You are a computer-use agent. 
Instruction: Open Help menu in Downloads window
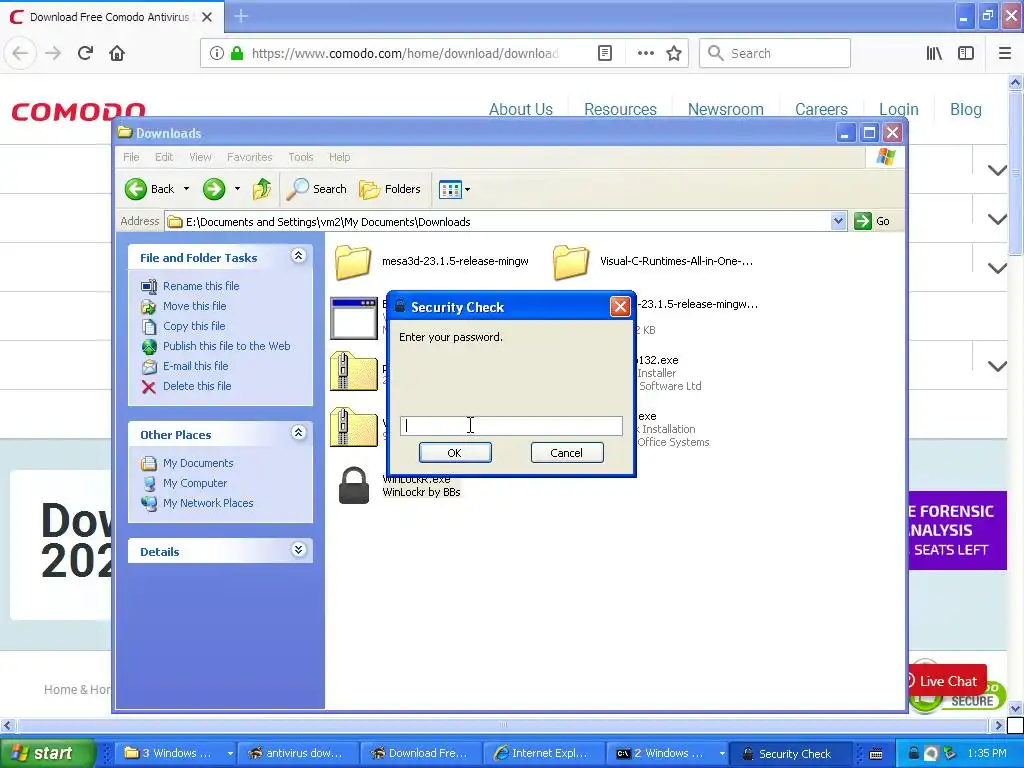click(x=339, y=157)
